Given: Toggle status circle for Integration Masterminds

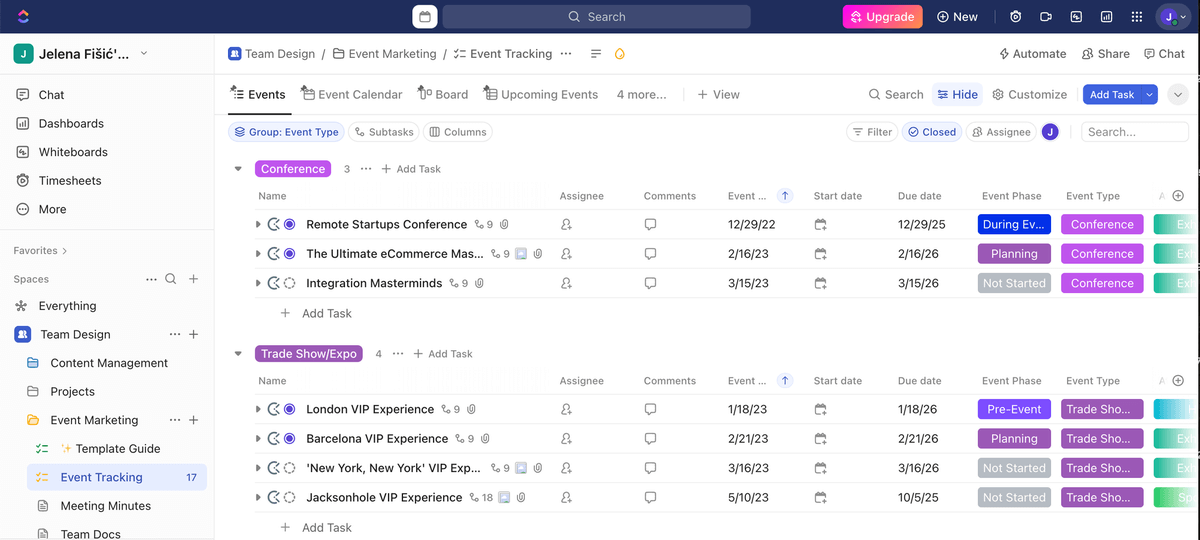Looking at the screenshot, I should (290, 283).
